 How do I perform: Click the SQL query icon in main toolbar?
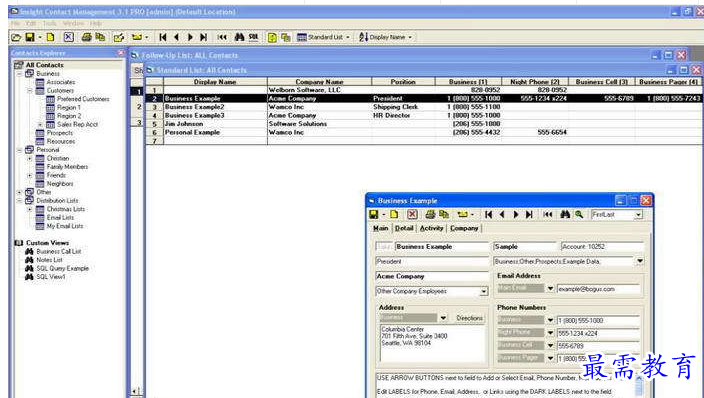coord(254,37)
